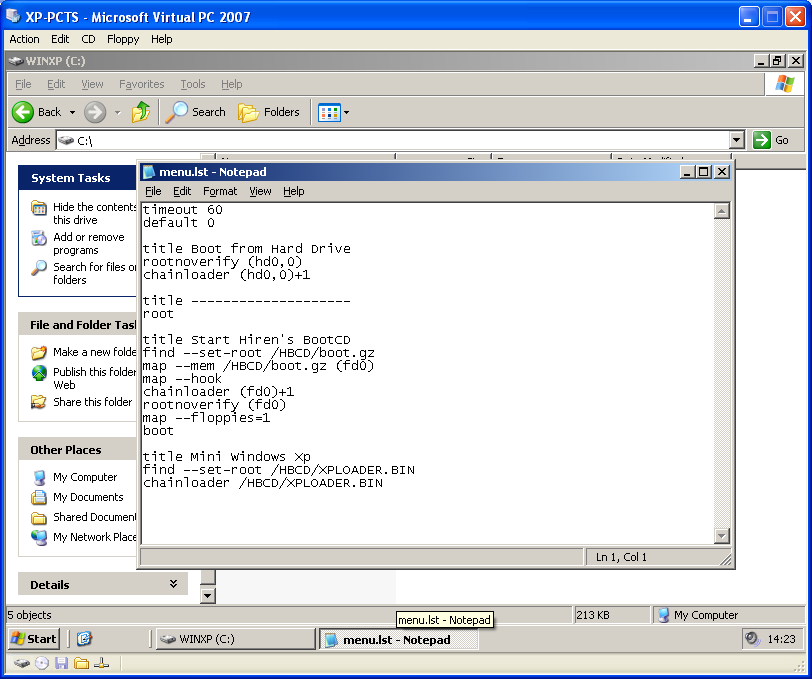Screen dimensions: 812x679
Task: Open the Address bar dropdown
Action: [737, 140]
